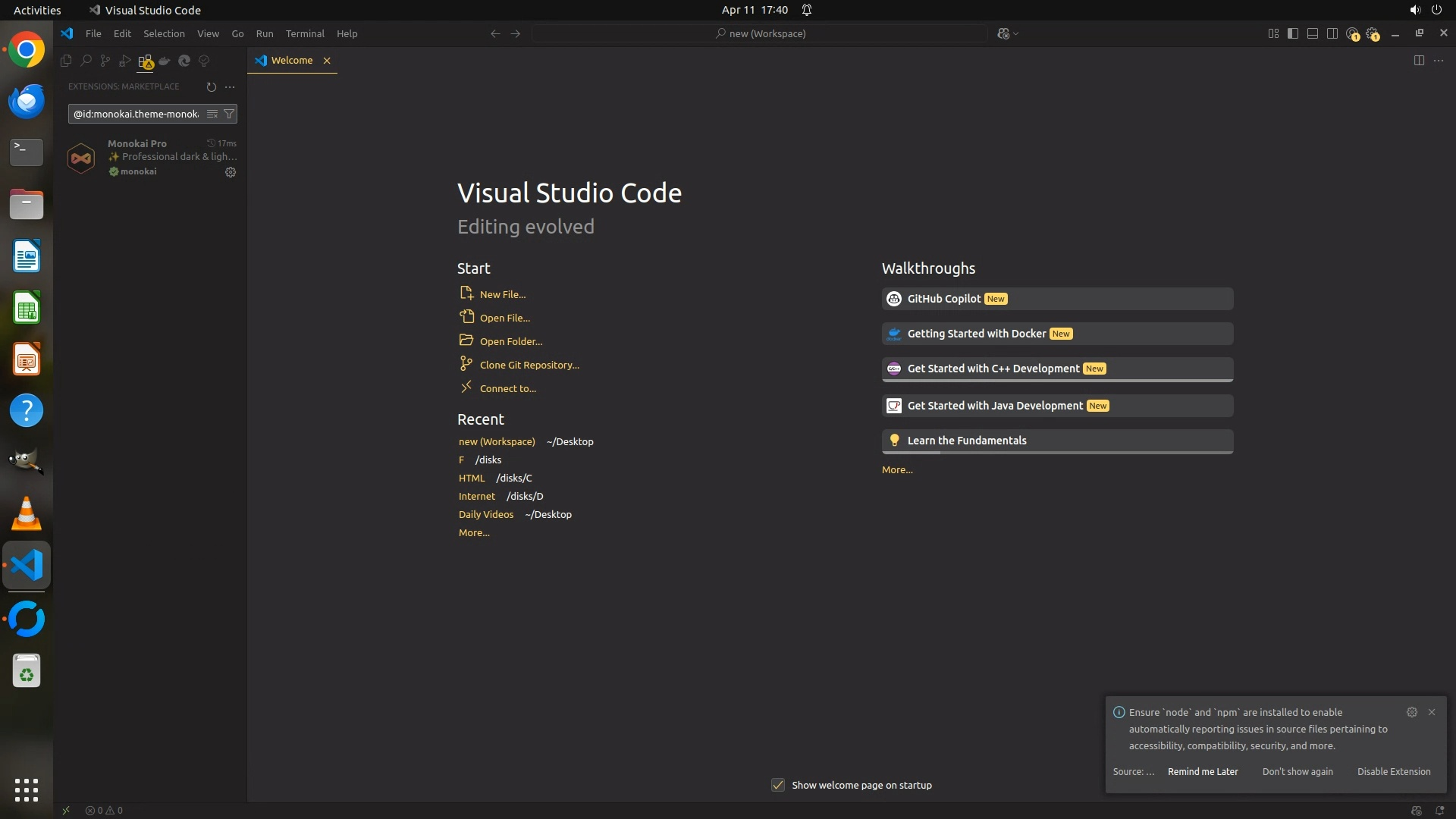
Task: Select the Welcome tab
Action: click(x=291, y=61)
